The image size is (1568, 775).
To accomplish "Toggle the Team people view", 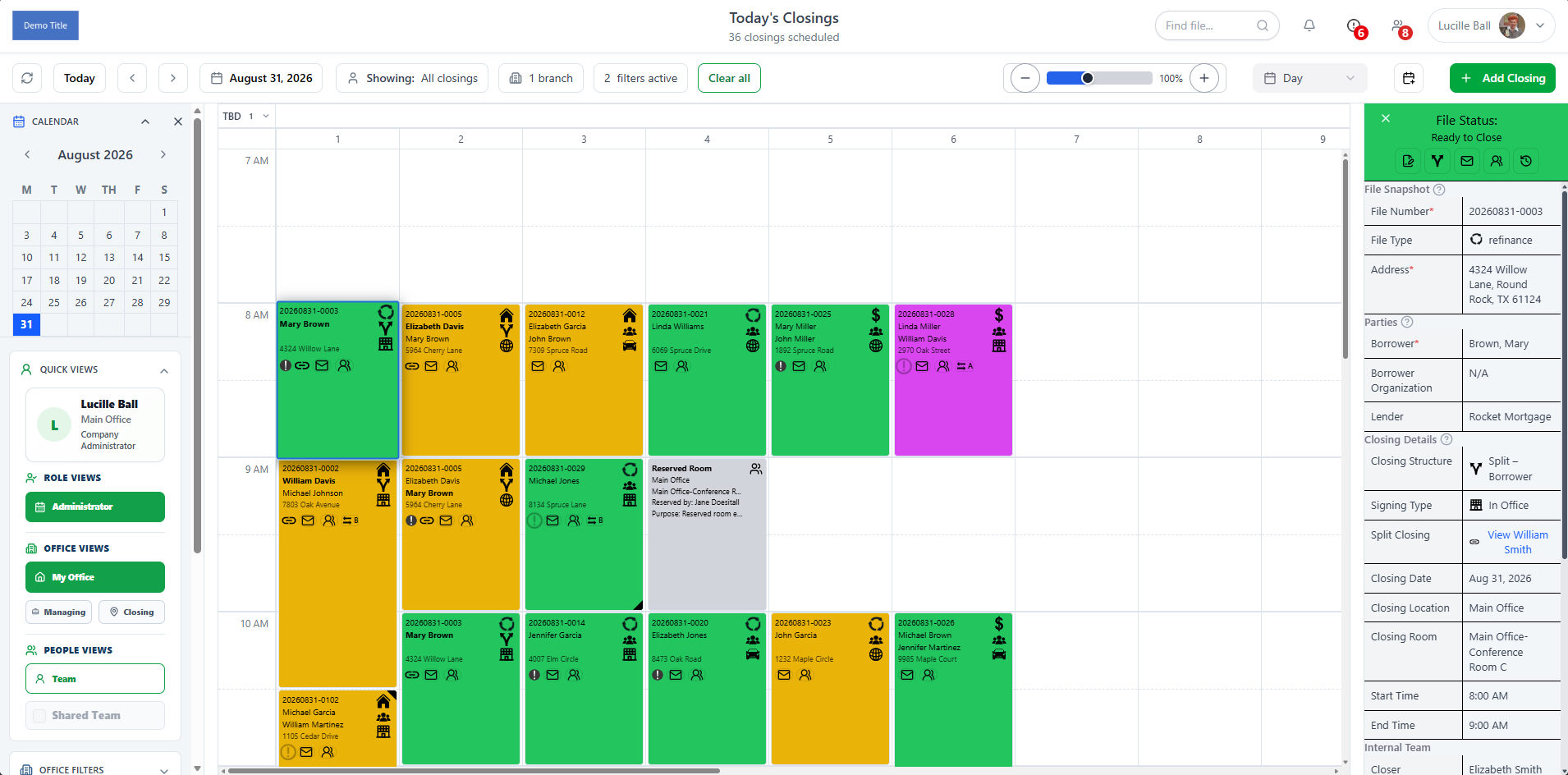I will pos(95,679).
